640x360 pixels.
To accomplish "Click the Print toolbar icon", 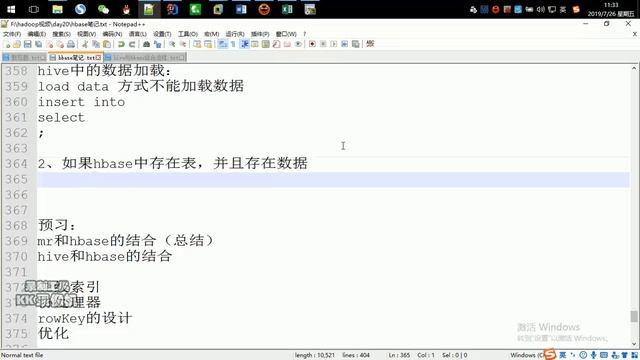I will tap(71, 44).
